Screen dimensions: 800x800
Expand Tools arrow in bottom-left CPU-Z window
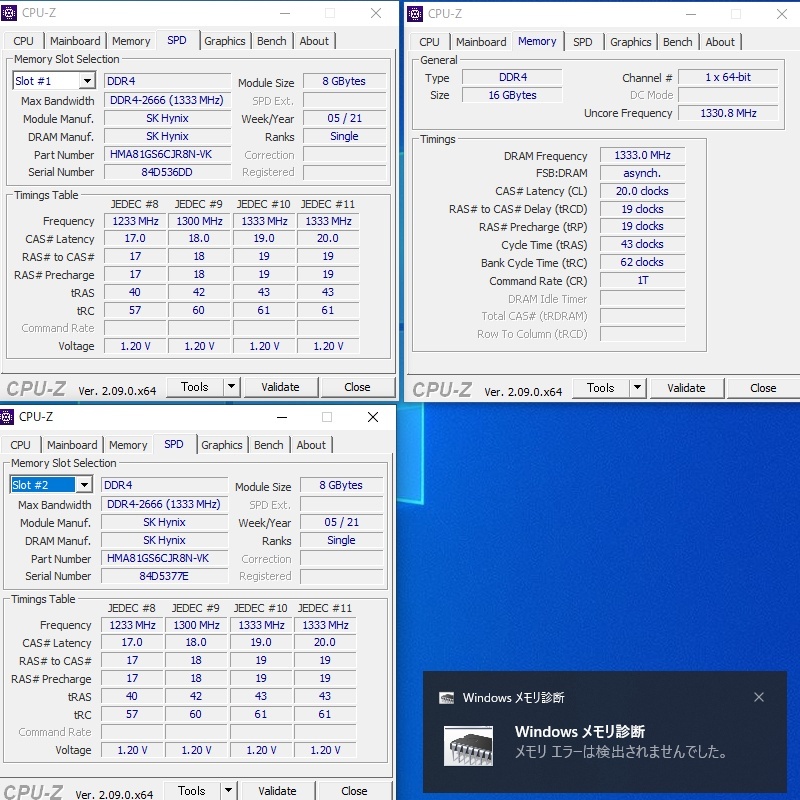click(x=229, y=791)
